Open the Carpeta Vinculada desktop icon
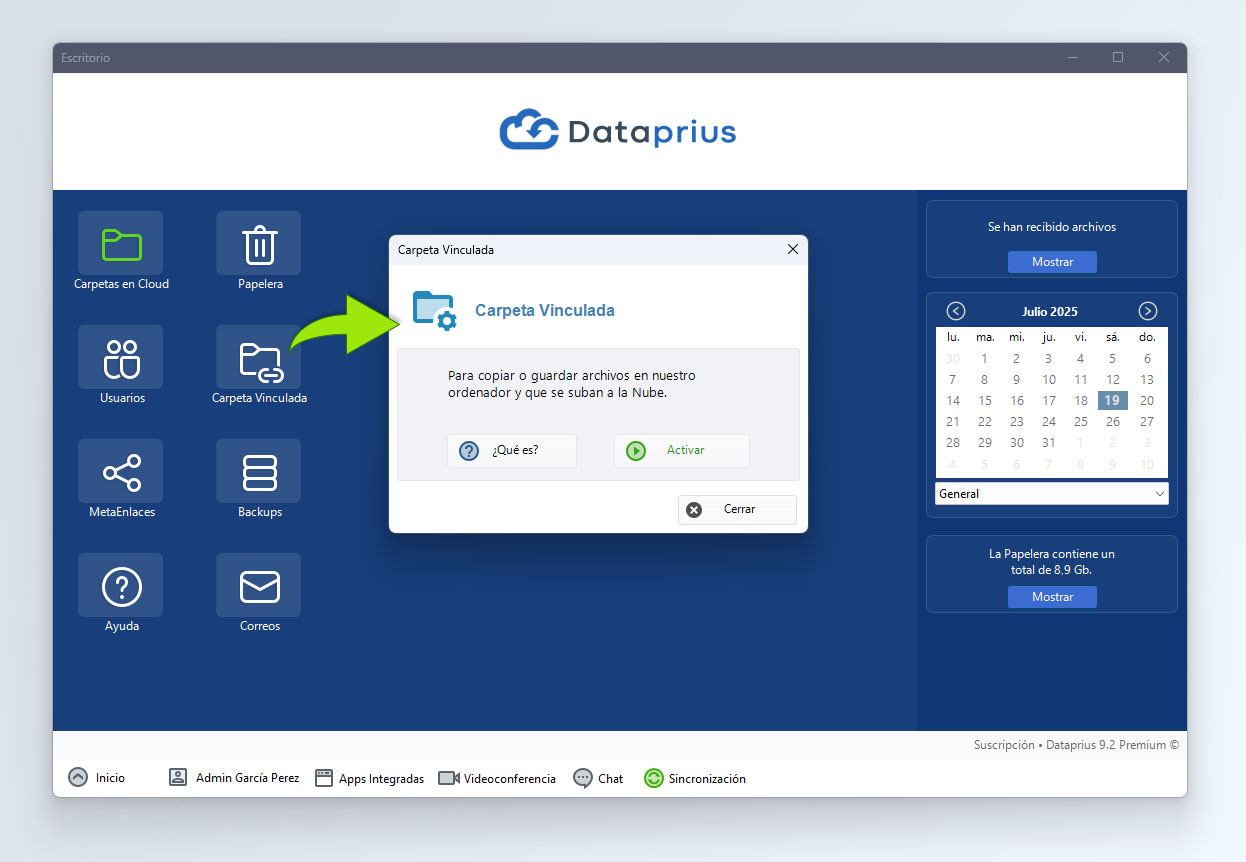The height and width of the screenshot is (862, 1246). [x=259, y=357]
